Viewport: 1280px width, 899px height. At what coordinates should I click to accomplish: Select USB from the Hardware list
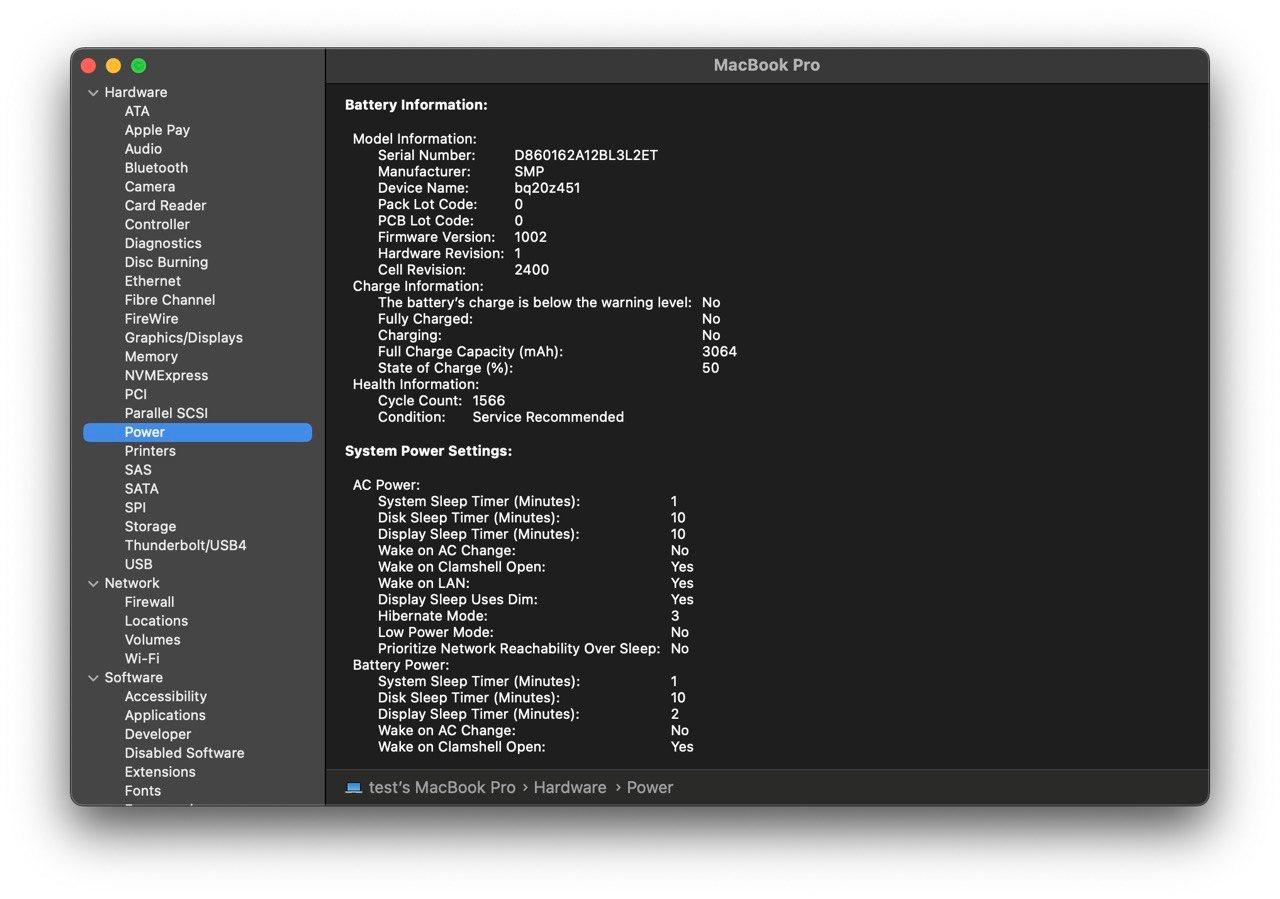138,564
